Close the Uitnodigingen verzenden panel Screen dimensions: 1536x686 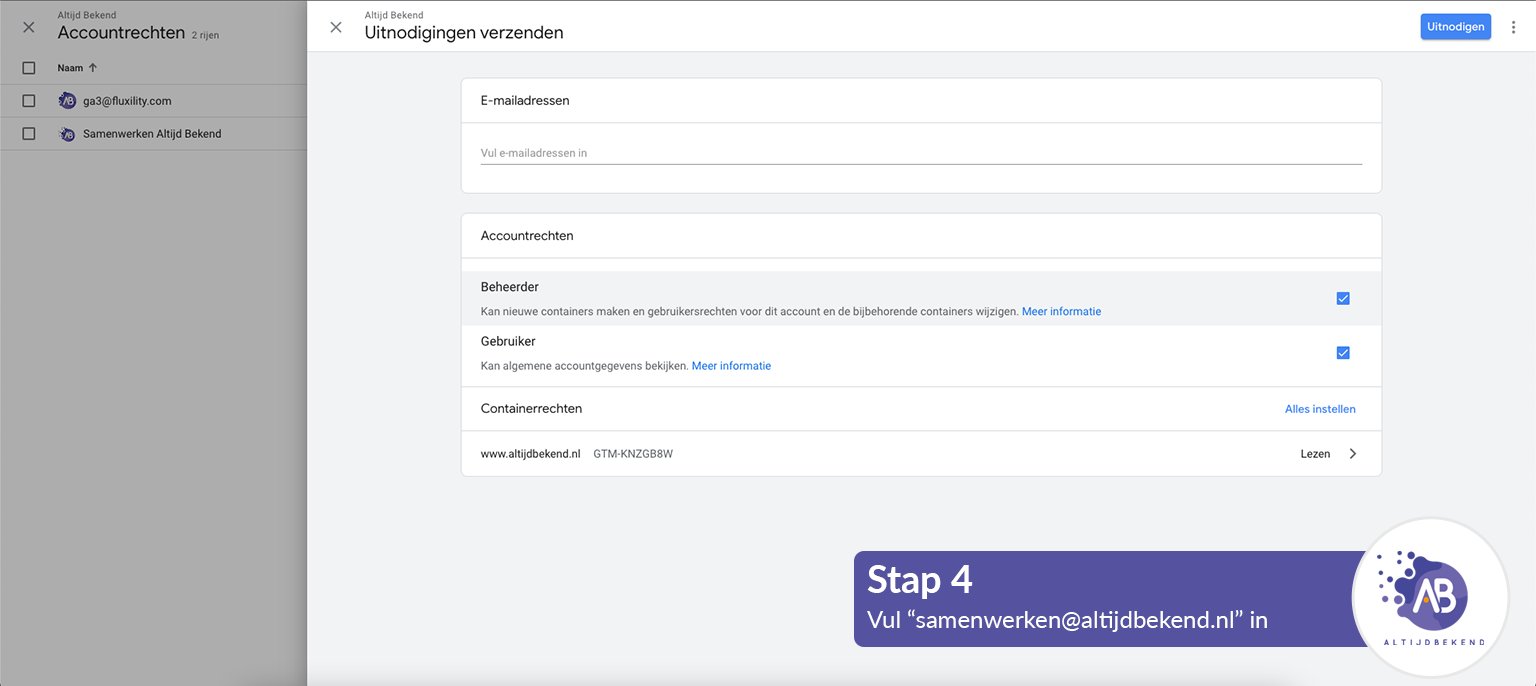tap(336, 27)
